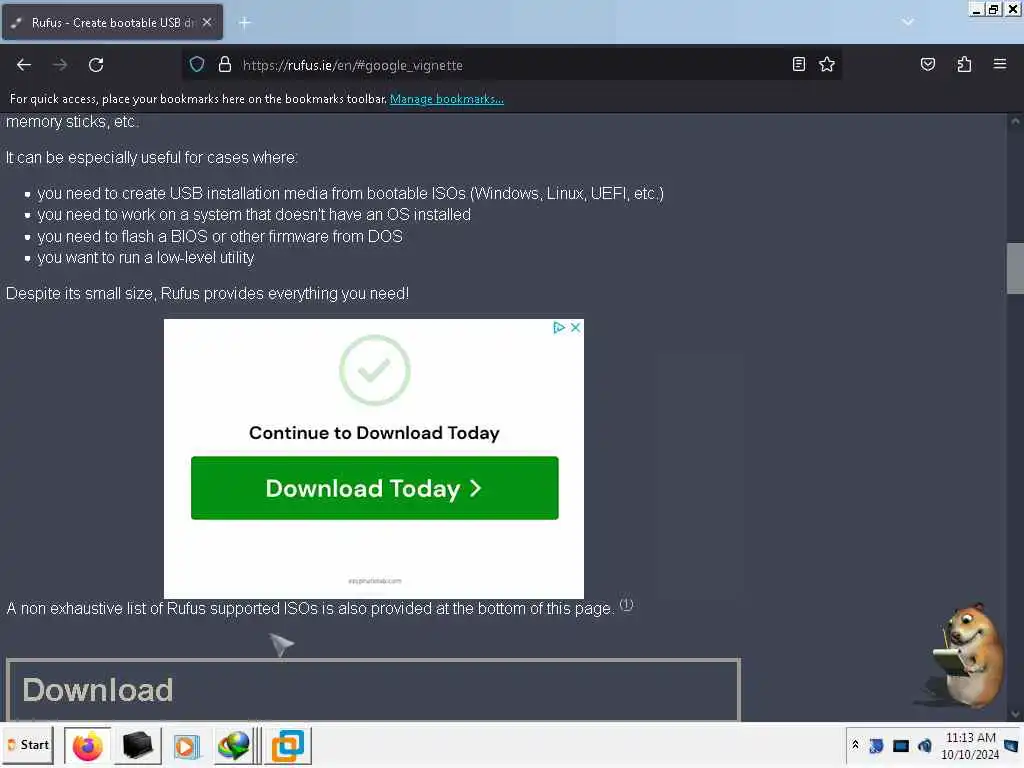Restore down the Firefox window

click(993, 9)
